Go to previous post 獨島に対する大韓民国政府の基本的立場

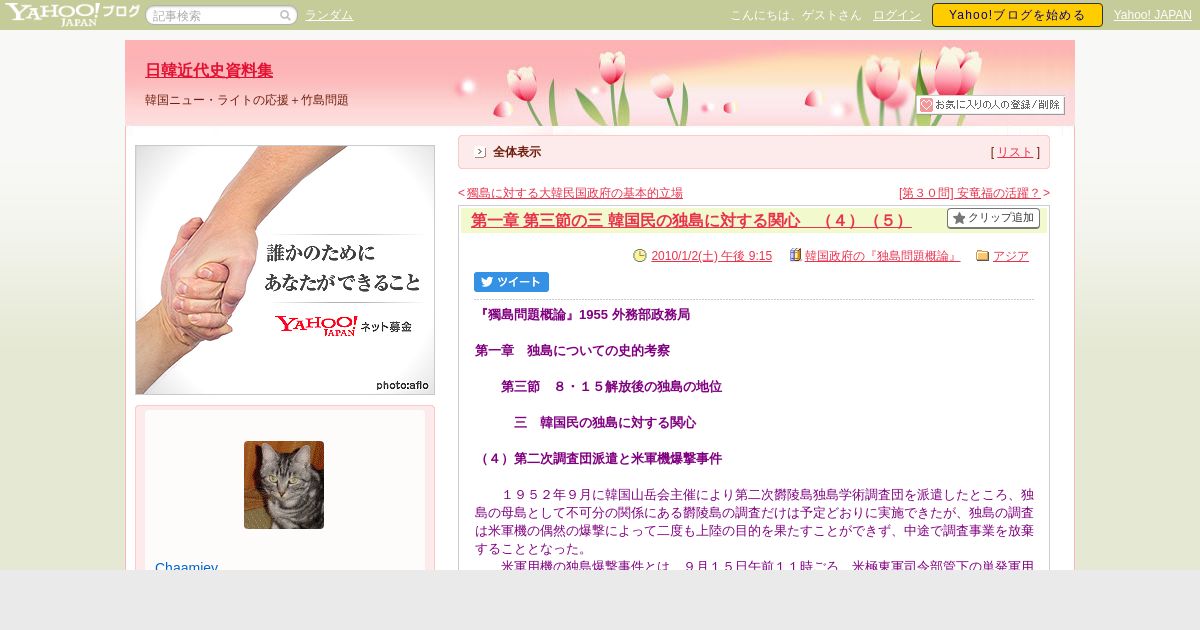(575, 193)
